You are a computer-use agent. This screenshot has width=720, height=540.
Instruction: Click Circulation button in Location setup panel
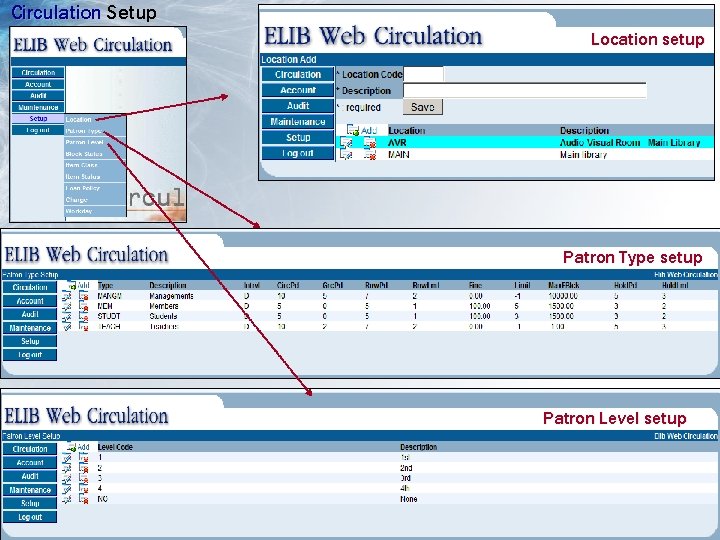tap(298, 74)
